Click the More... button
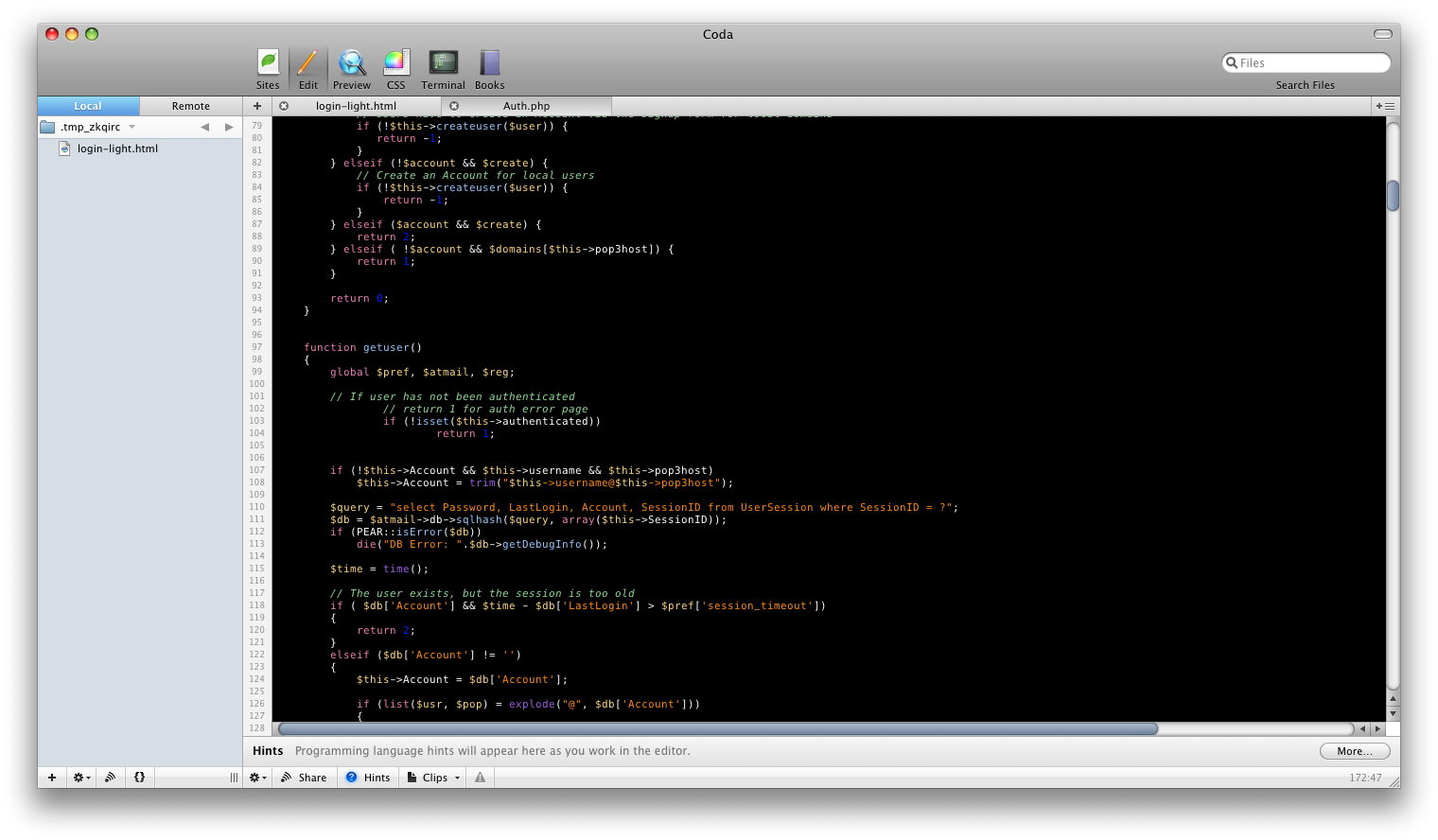 point(1354,751)
